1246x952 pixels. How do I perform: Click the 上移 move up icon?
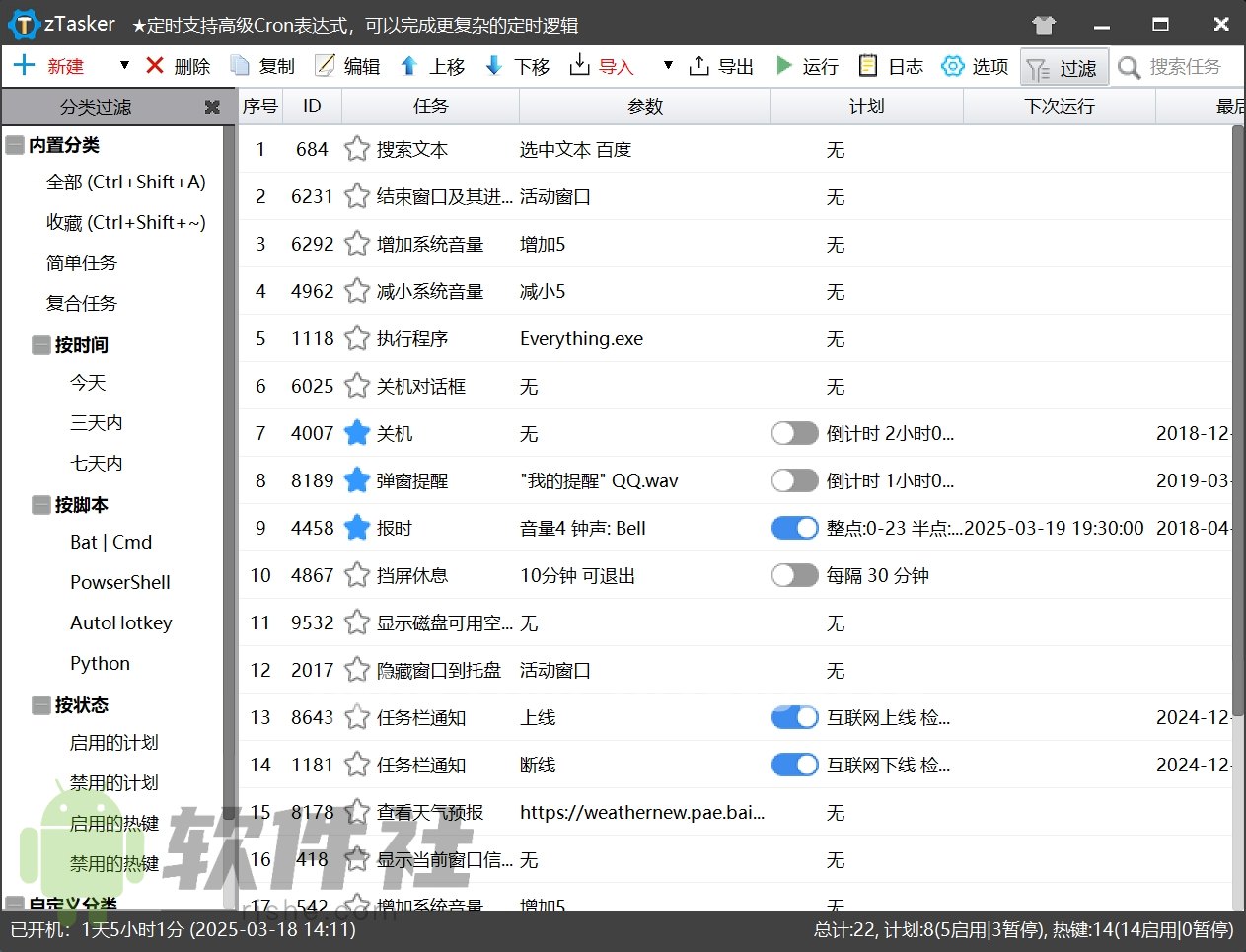pyautogui.click(x=408, y=66)
